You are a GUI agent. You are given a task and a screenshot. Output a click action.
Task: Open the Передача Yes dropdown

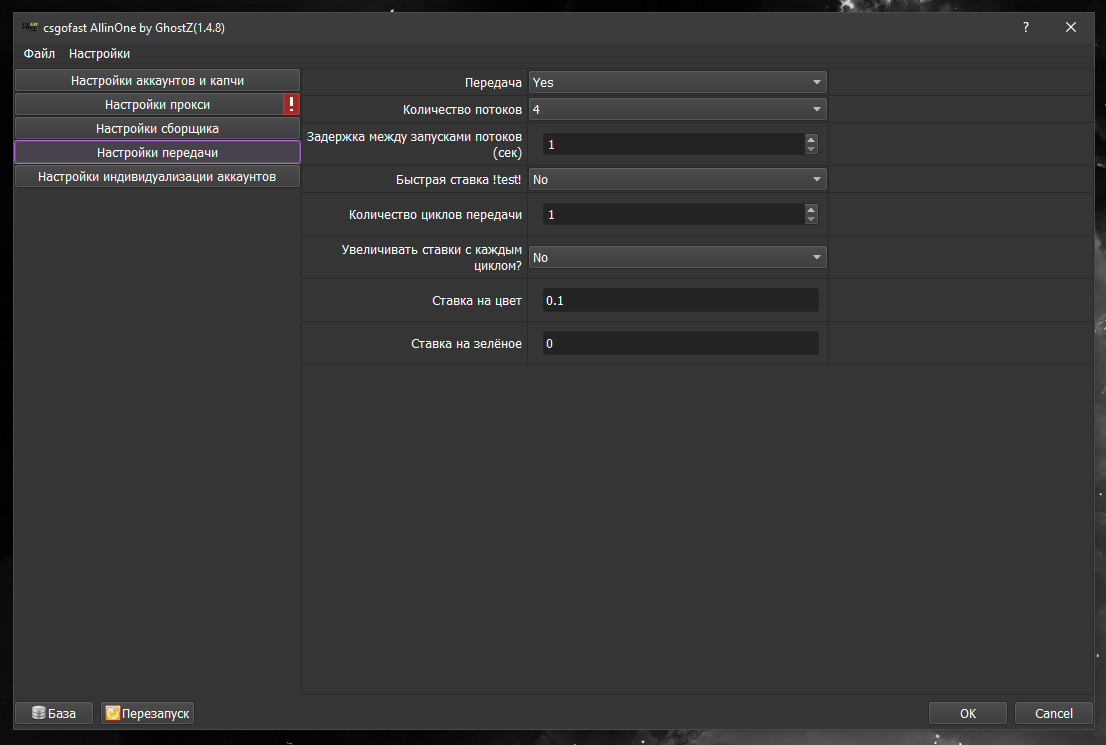677,82
